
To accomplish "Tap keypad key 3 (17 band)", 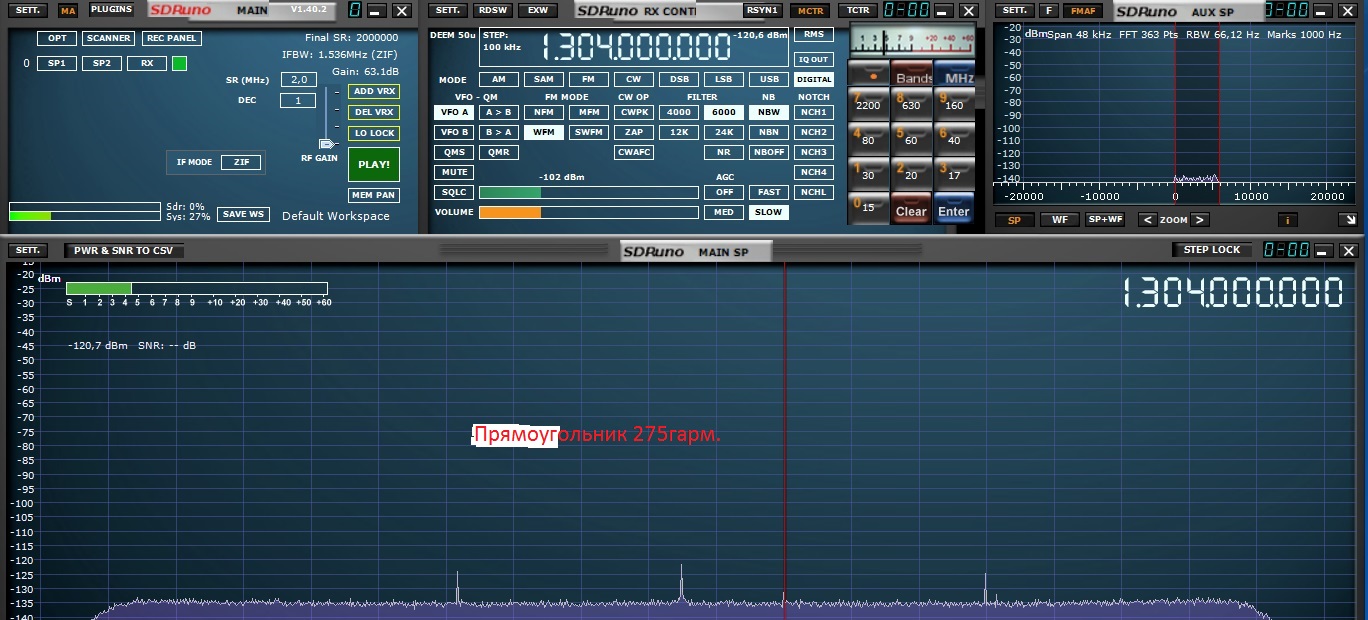I will point(954,171).
